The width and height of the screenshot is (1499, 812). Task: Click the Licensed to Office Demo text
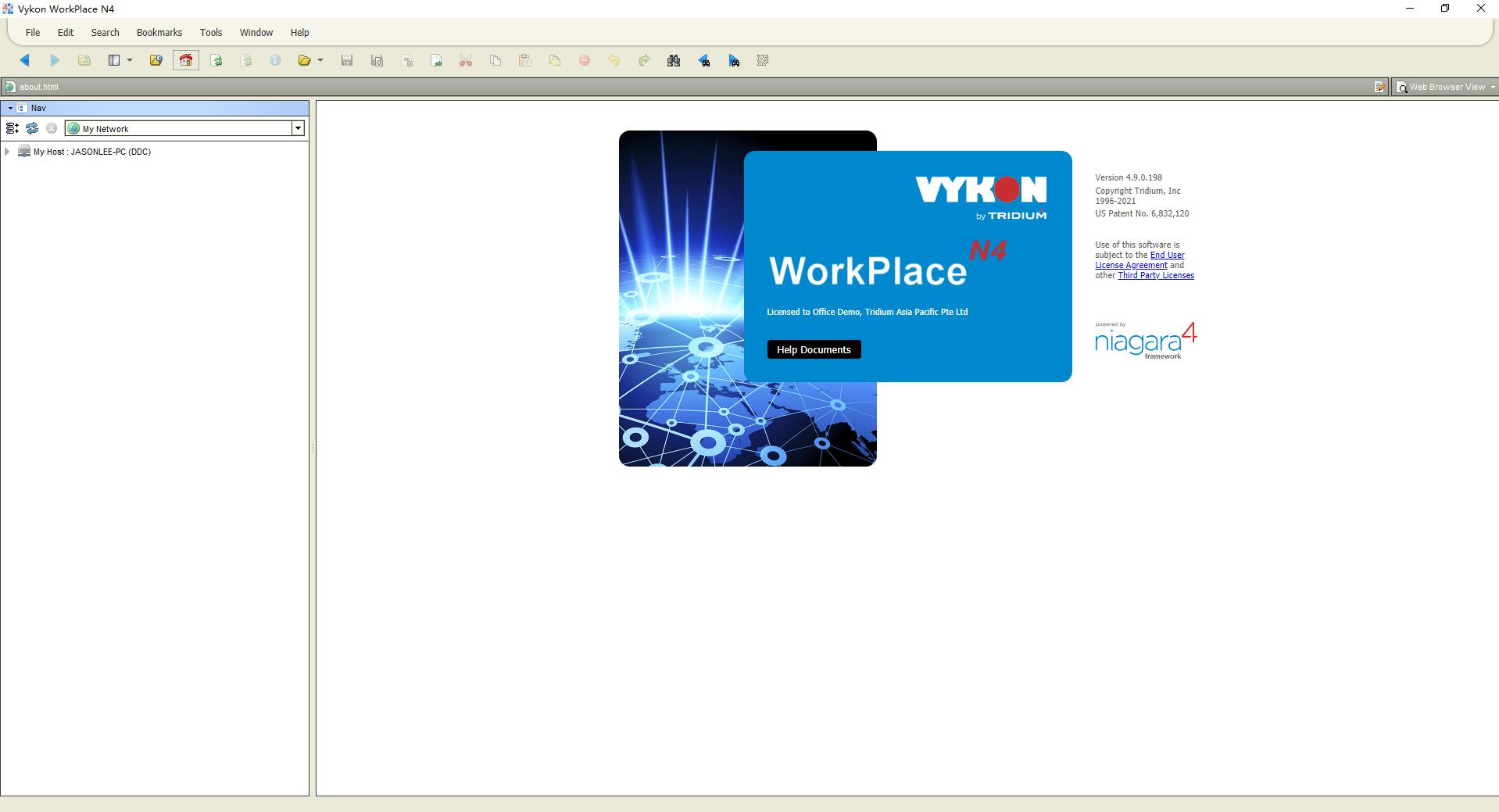coord(868,312)
